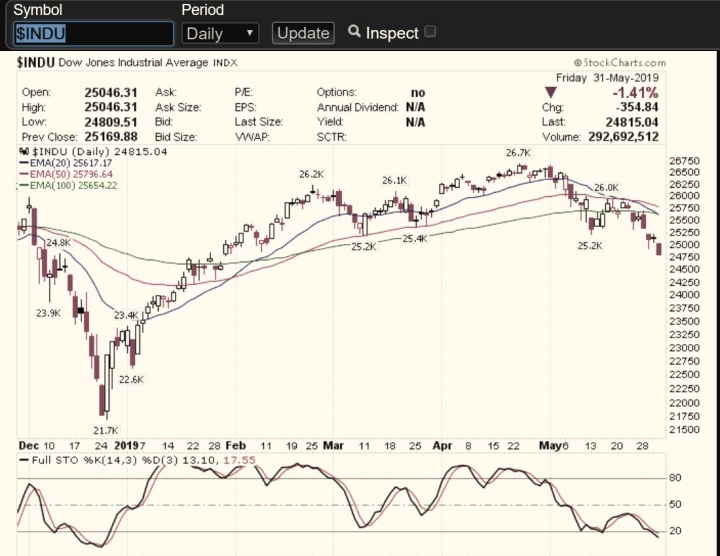The width and height of the screenshot is (720, 556).
Task: Click the Friday 31-May-2019 date label
Action: 607,78
